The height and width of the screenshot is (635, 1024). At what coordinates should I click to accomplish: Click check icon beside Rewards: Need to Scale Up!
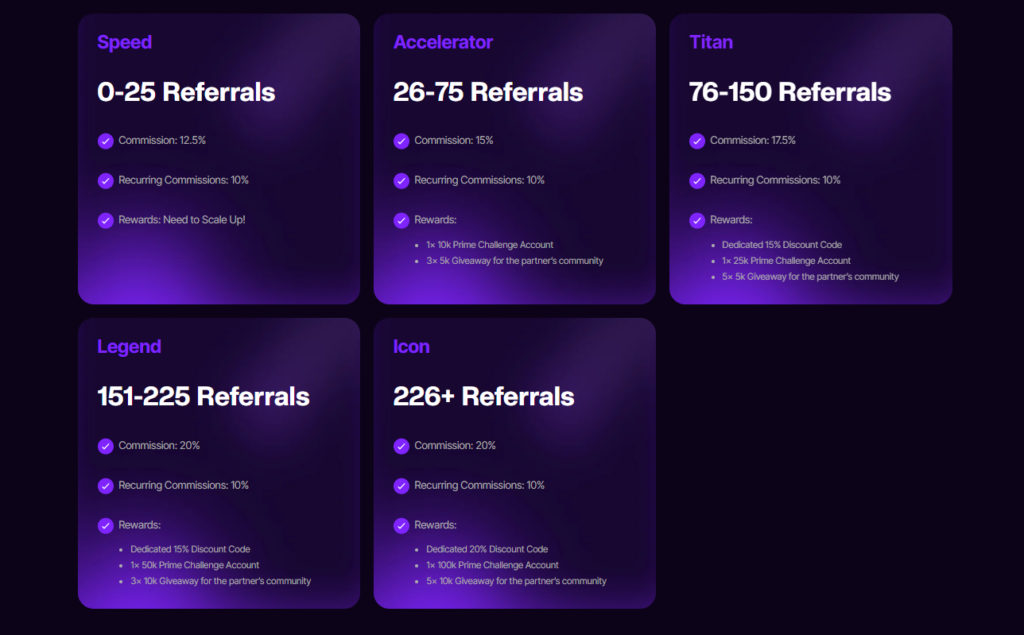pos(106,221)
